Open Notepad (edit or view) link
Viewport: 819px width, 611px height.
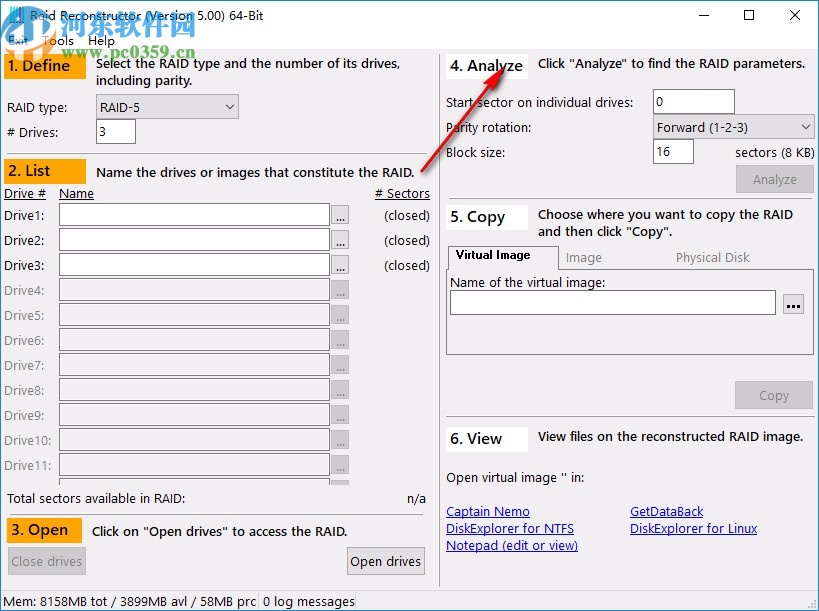512,545
